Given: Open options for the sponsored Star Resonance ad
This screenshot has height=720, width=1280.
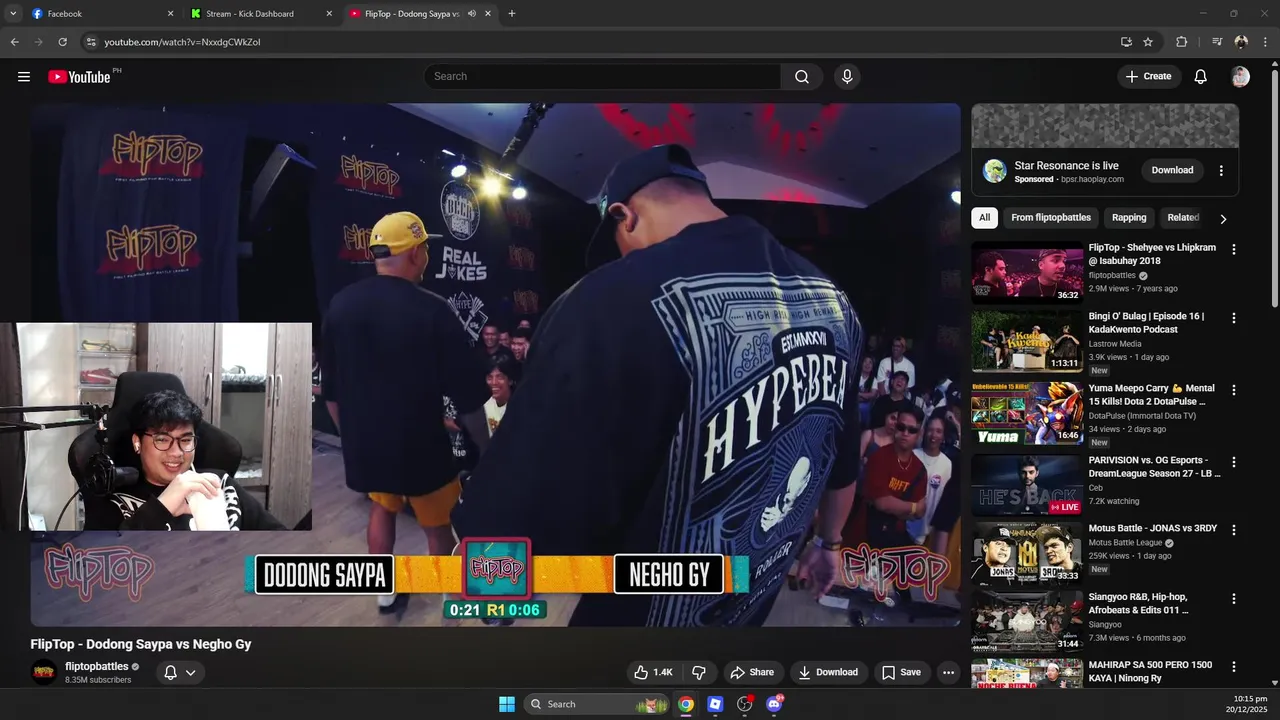Looking at the screenshot, I should pos(1221,171).
